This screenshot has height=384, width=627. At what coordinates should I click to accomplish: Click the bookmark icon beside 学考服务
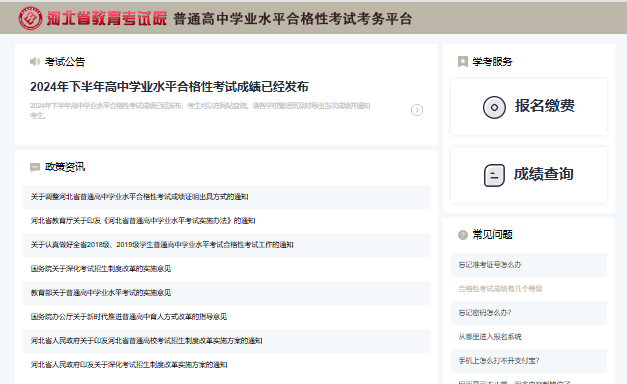click(x=463, y=62)
